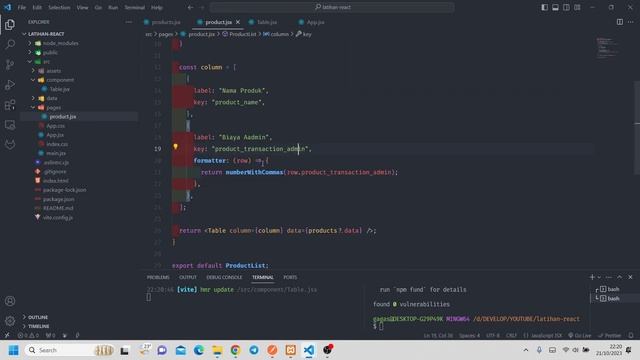Open vite.config.js in the explorer

(58, 218)
